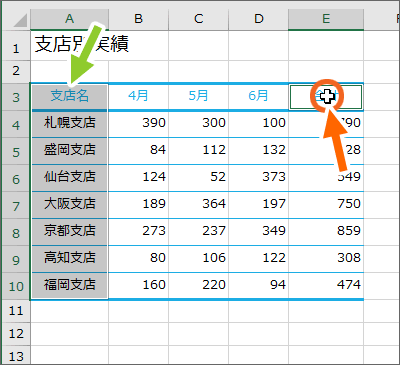Select row 2 header

(16, 72)
